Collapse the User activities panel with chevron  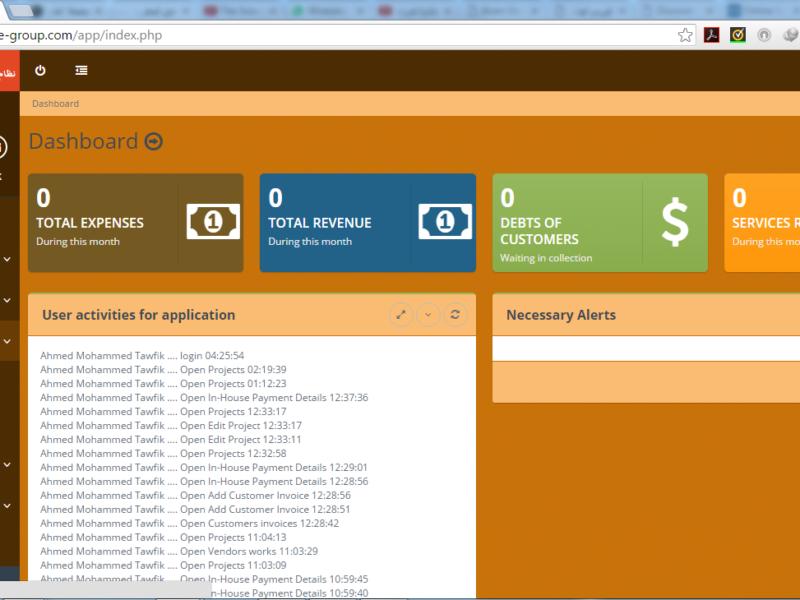pos(428,315)
